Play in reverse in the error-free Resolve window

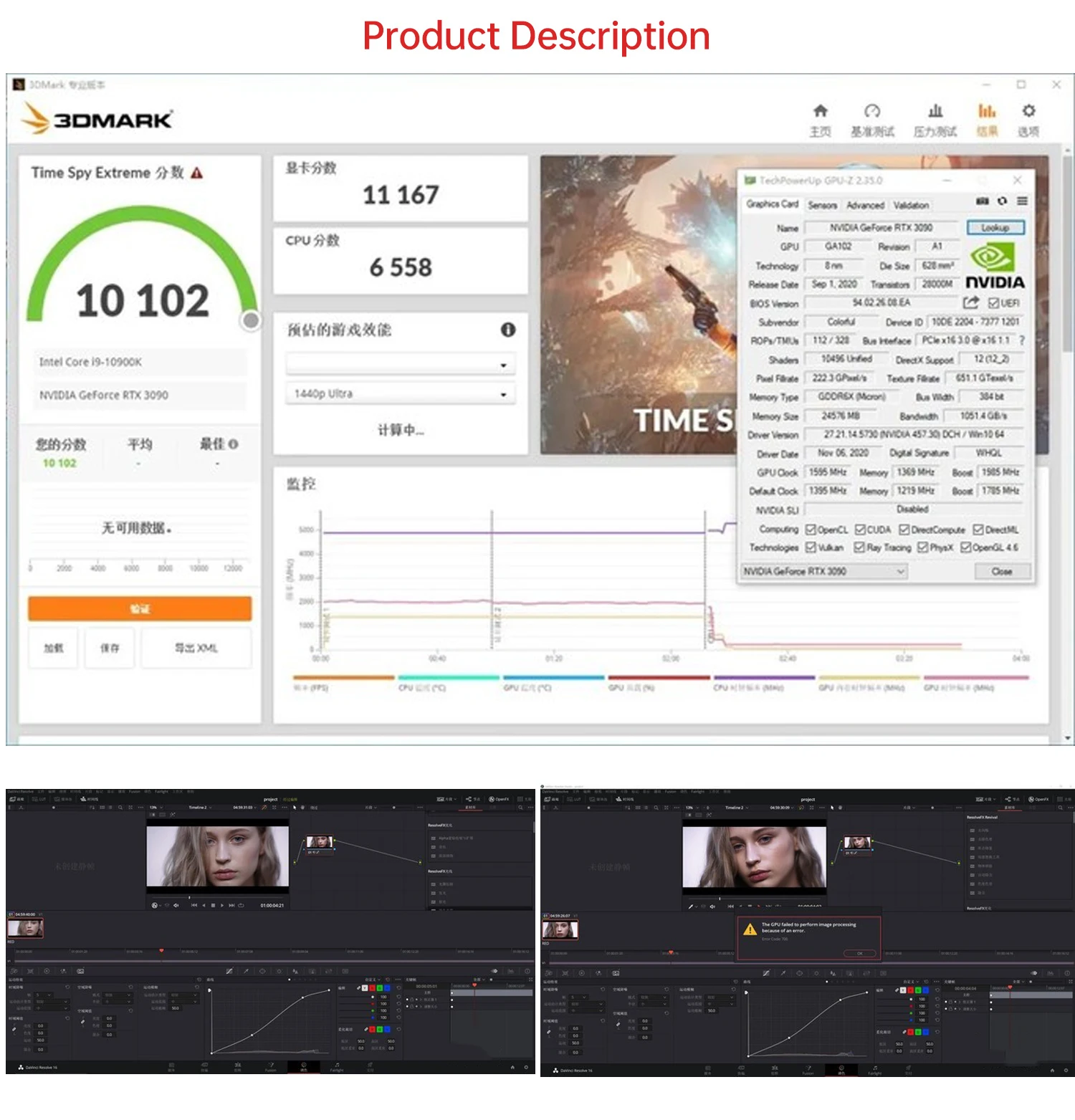[x=204, y=906]
